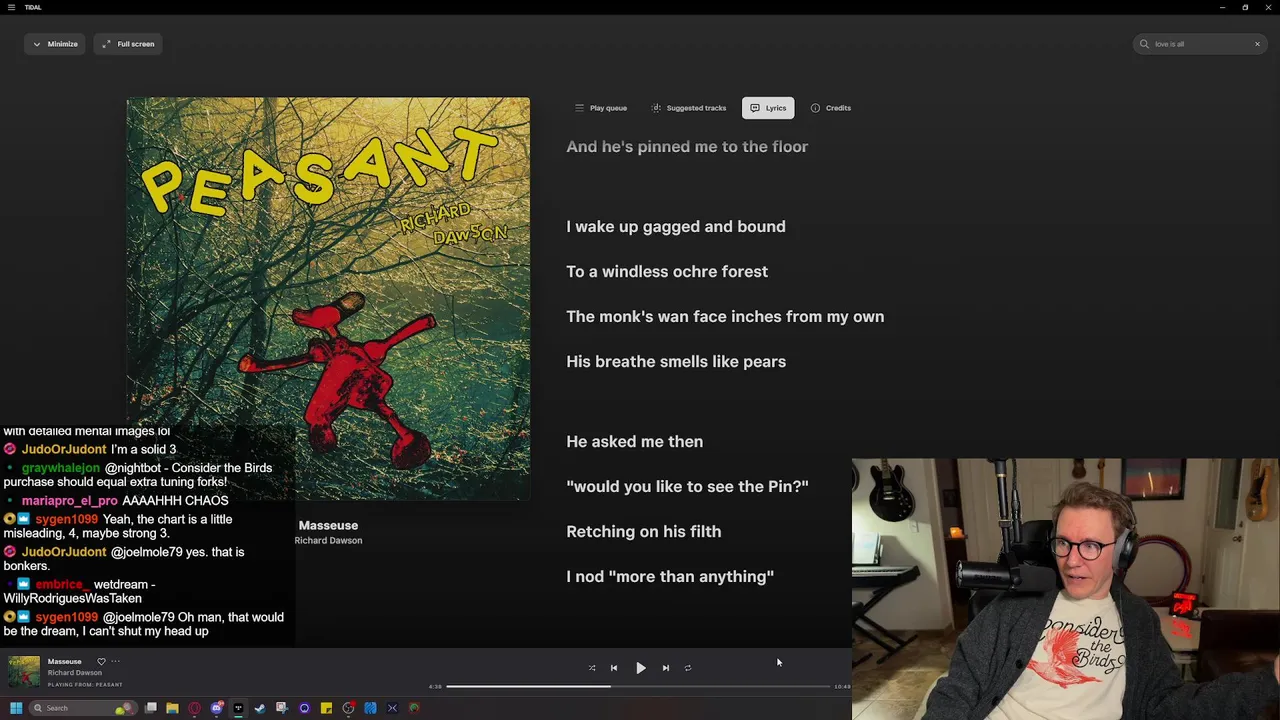Open the yellow Sticky Notes taskbar icon

pos(326,708)
